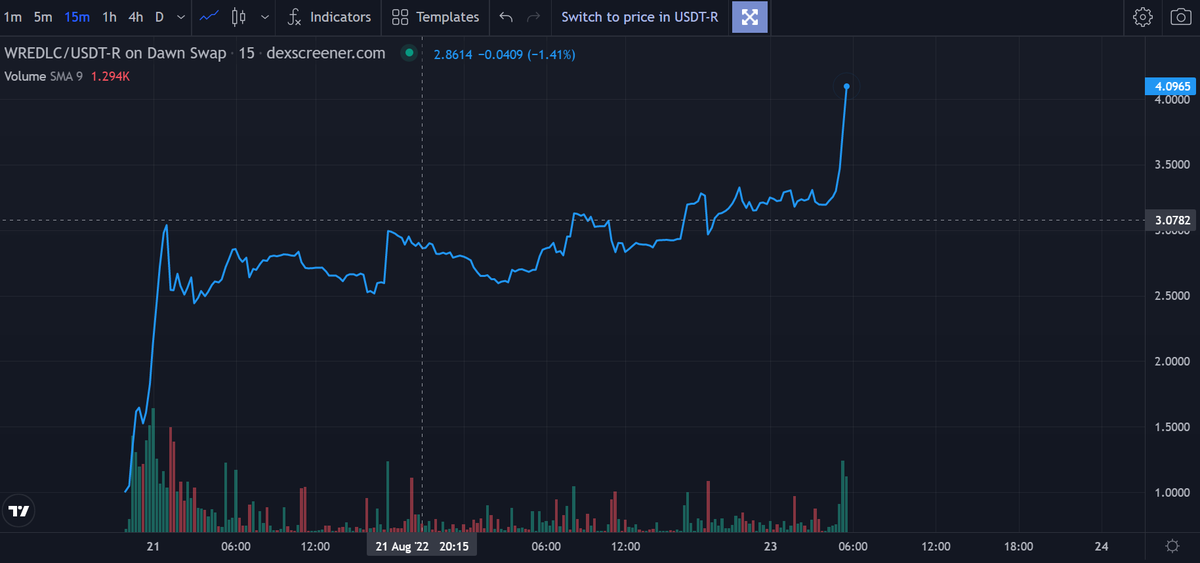Click the green market status dot

point(408,53)
